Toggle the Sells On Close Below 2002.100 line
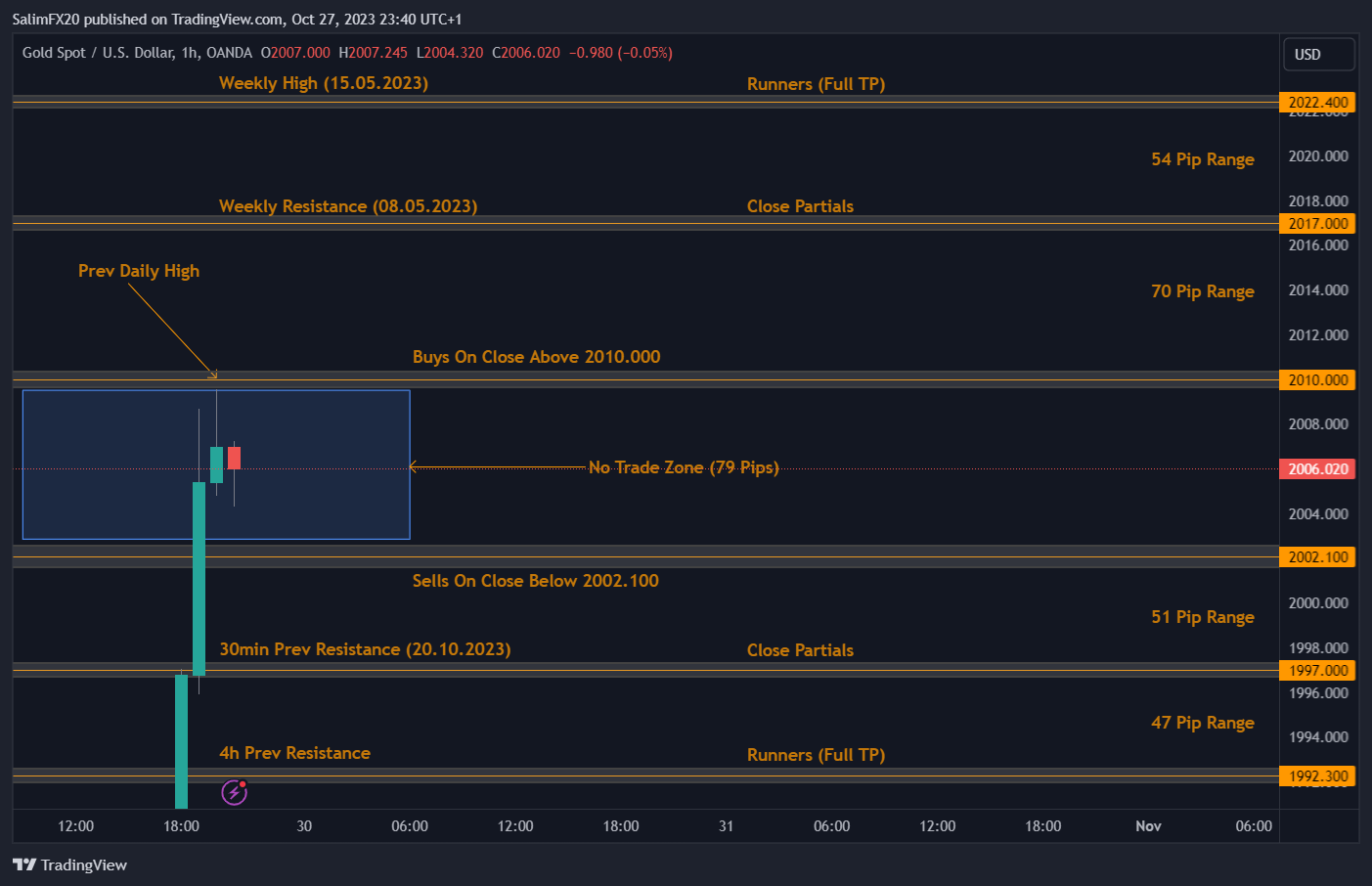 [535, 580]
